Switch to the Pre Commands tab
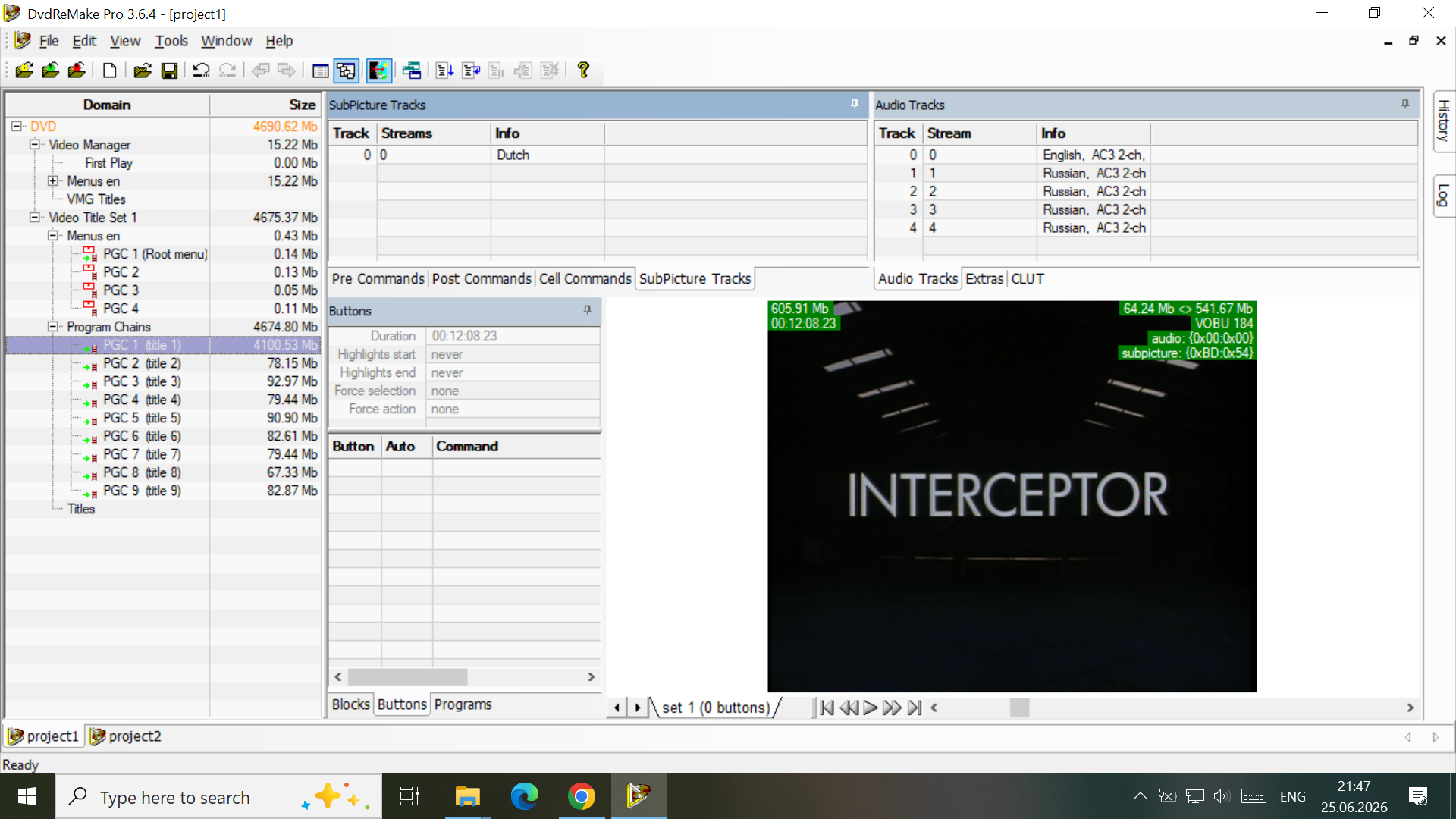Image resolution: width=1456 pixels, height=819 pixels. tap(378, 279)
